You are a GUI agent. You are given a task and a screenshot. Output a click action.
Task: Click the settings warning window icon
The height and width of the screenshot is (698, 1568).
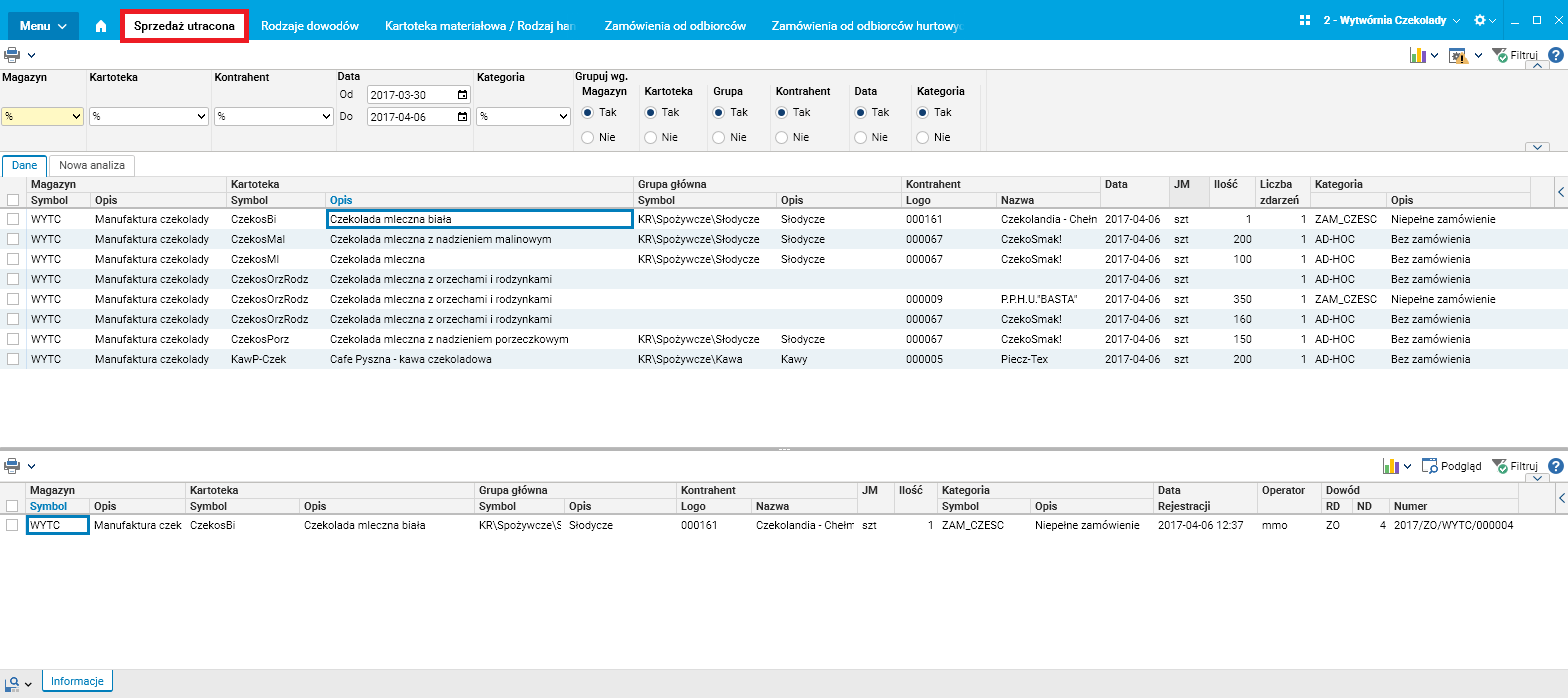pos(1458,56)
